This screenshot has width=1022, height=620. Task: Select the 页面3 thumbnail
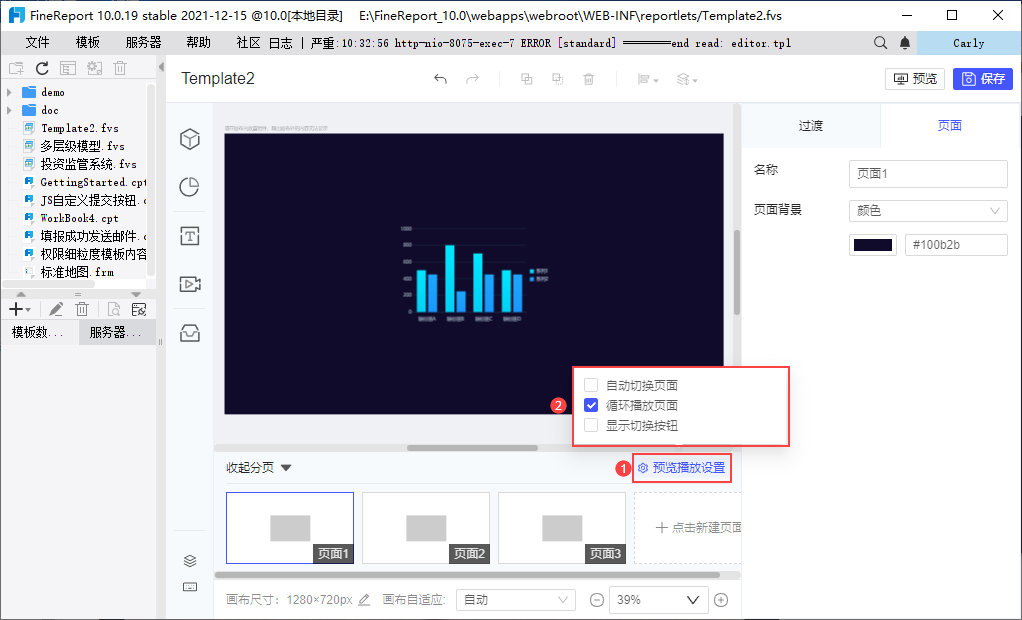coord(562,527)
